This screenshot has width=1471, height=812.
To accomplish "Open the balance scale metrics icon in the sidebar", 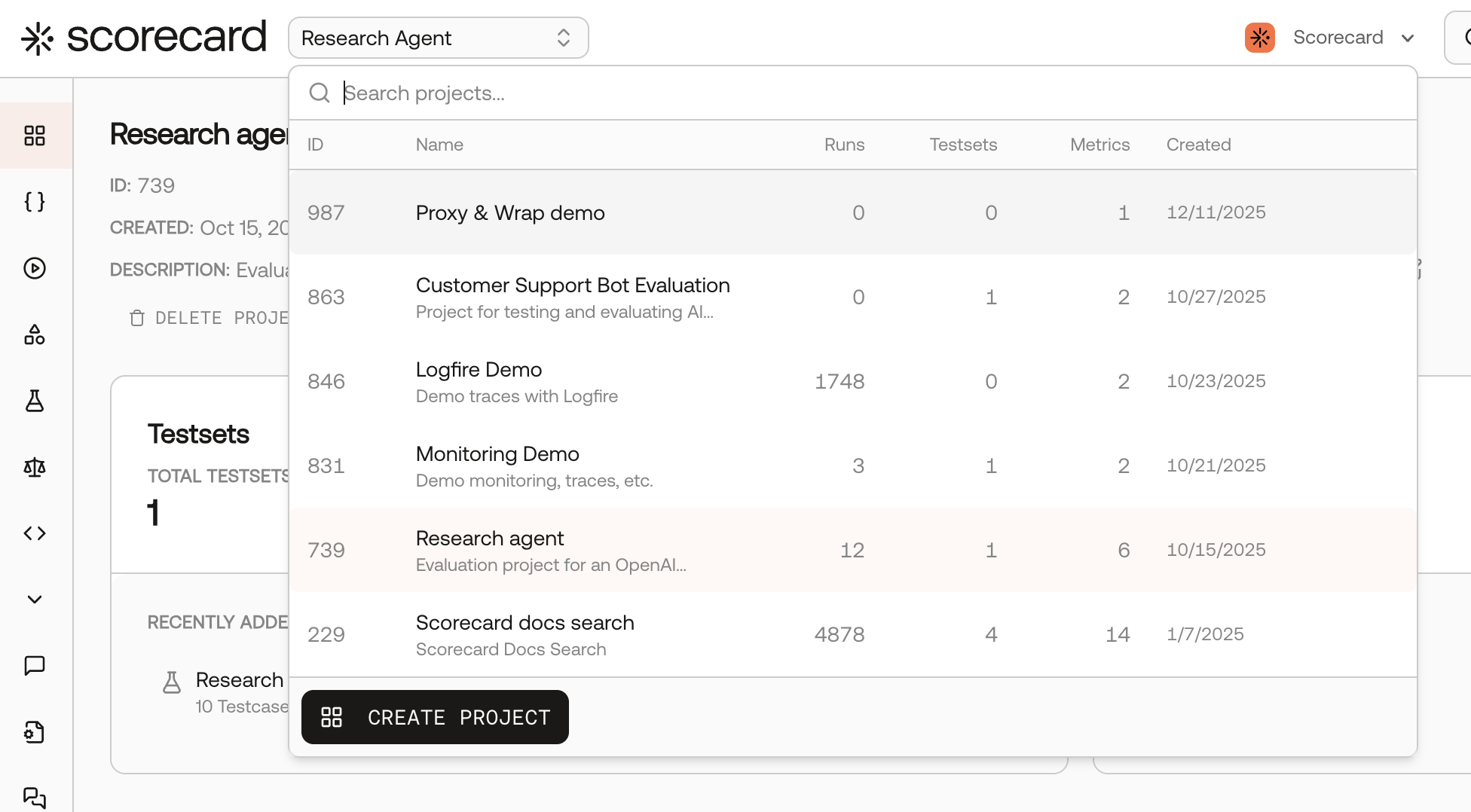I will click(35, 467).
